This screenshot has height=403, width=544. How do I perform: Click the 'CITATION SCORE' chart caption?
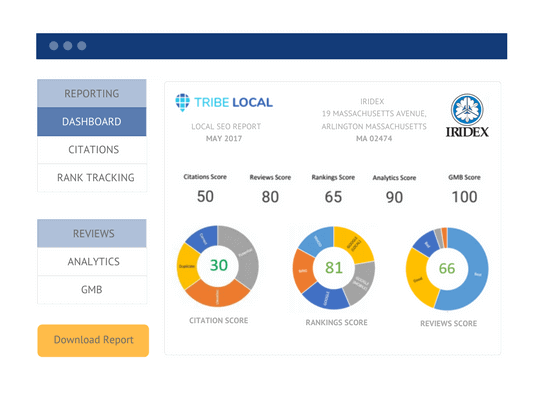coord(219,320)
